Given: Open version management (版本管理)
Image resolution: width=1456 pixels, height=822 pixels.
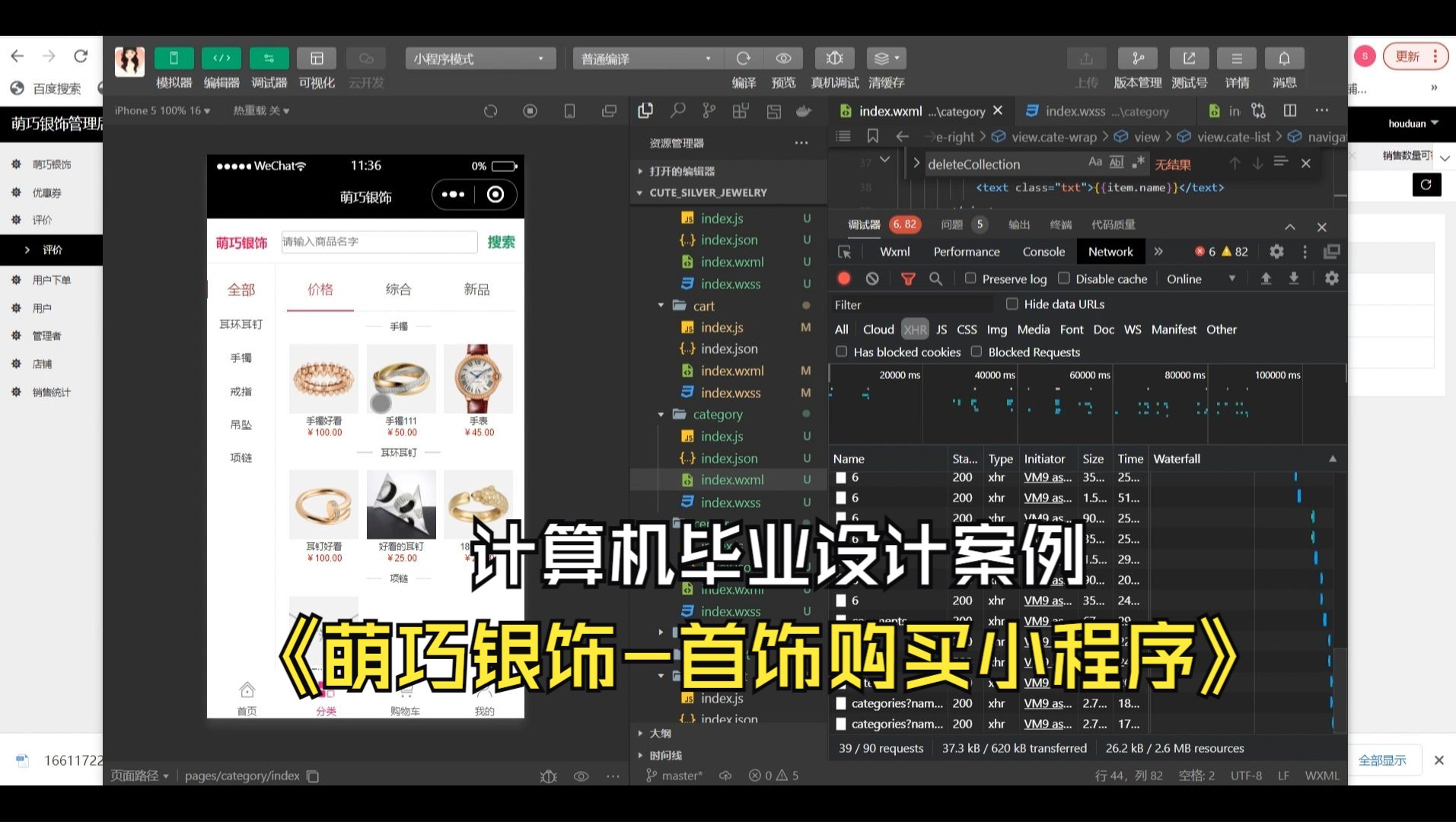Looking at the screenshot, I should tap(1137, 59).
